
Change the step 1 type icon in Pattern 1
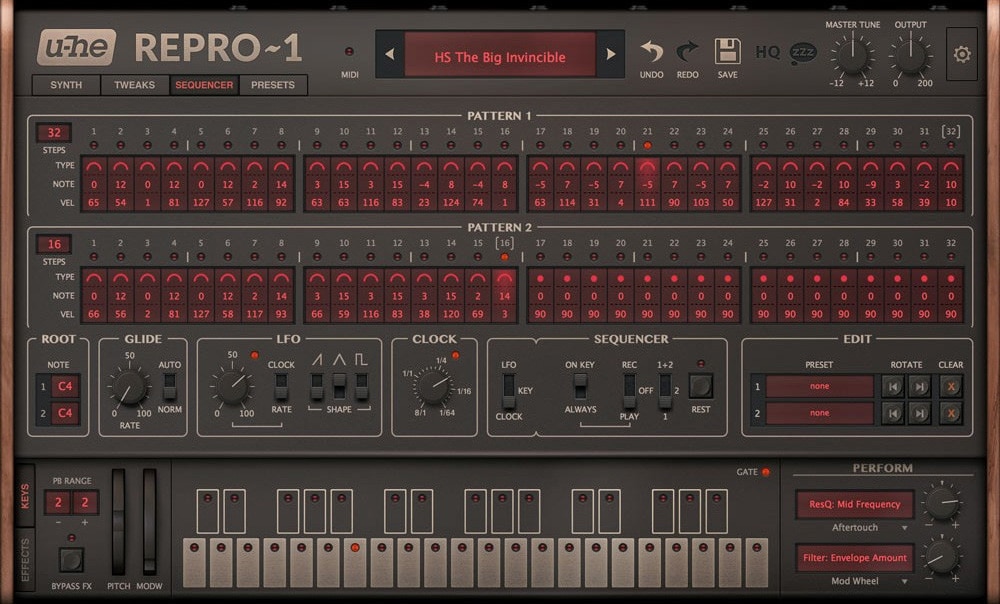click(94, 166)
